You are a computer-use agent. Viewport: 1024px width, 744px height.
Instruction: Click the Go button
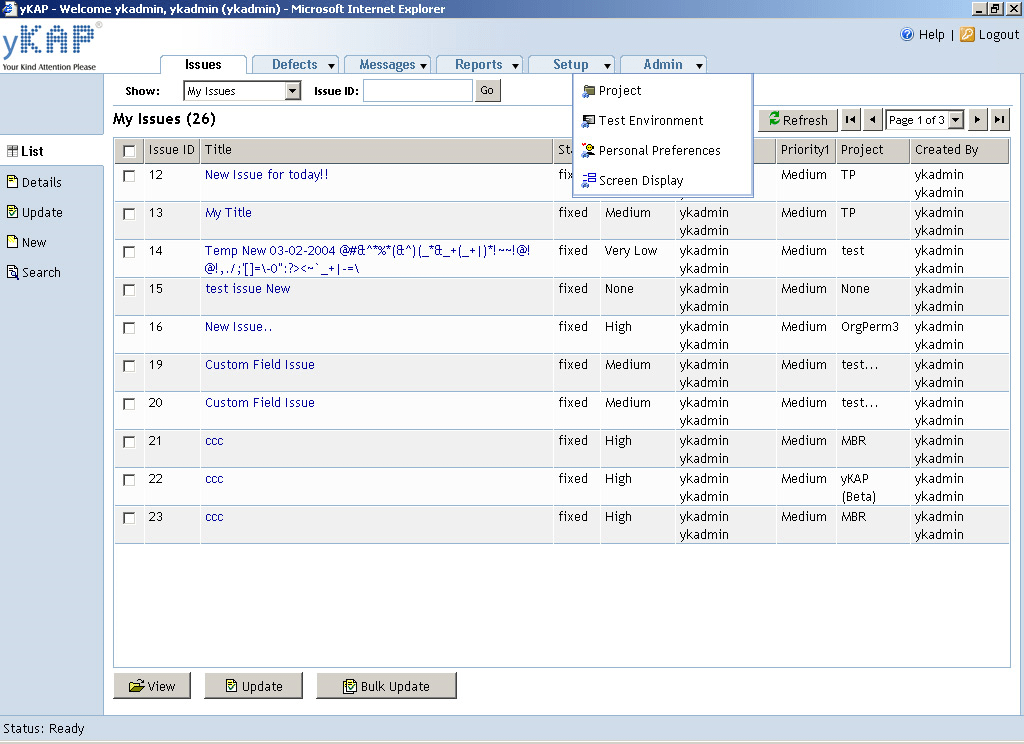click(x=487, y=91)
